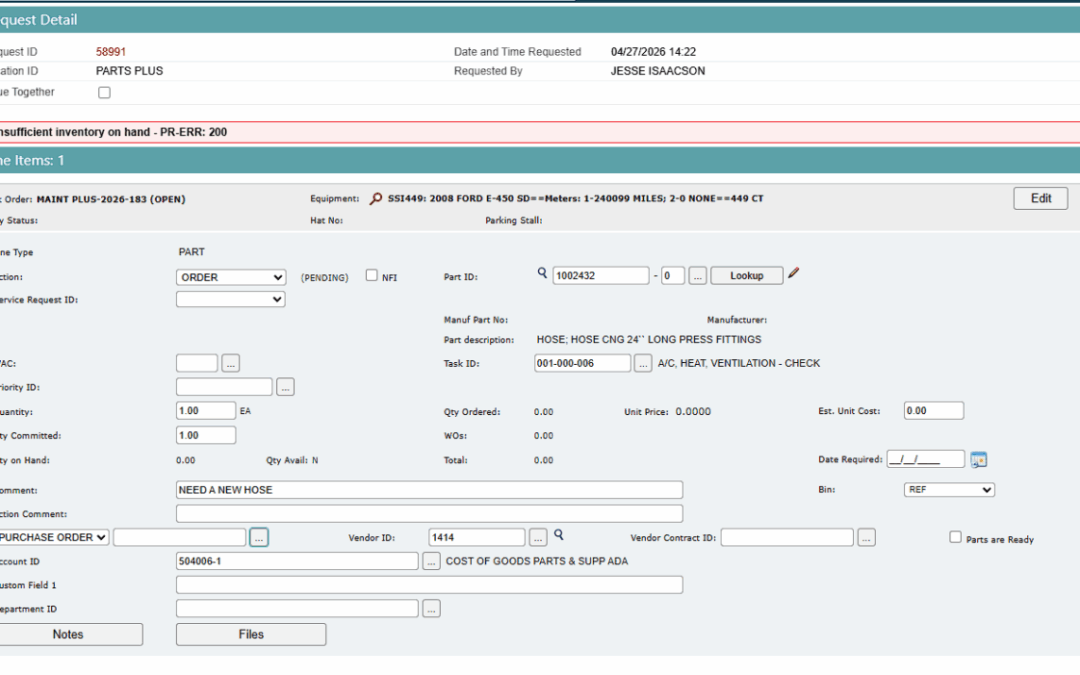Viewport: 1080px width, 675px height.
Task: Click the purchase order number input field
Action: [180, 537]
